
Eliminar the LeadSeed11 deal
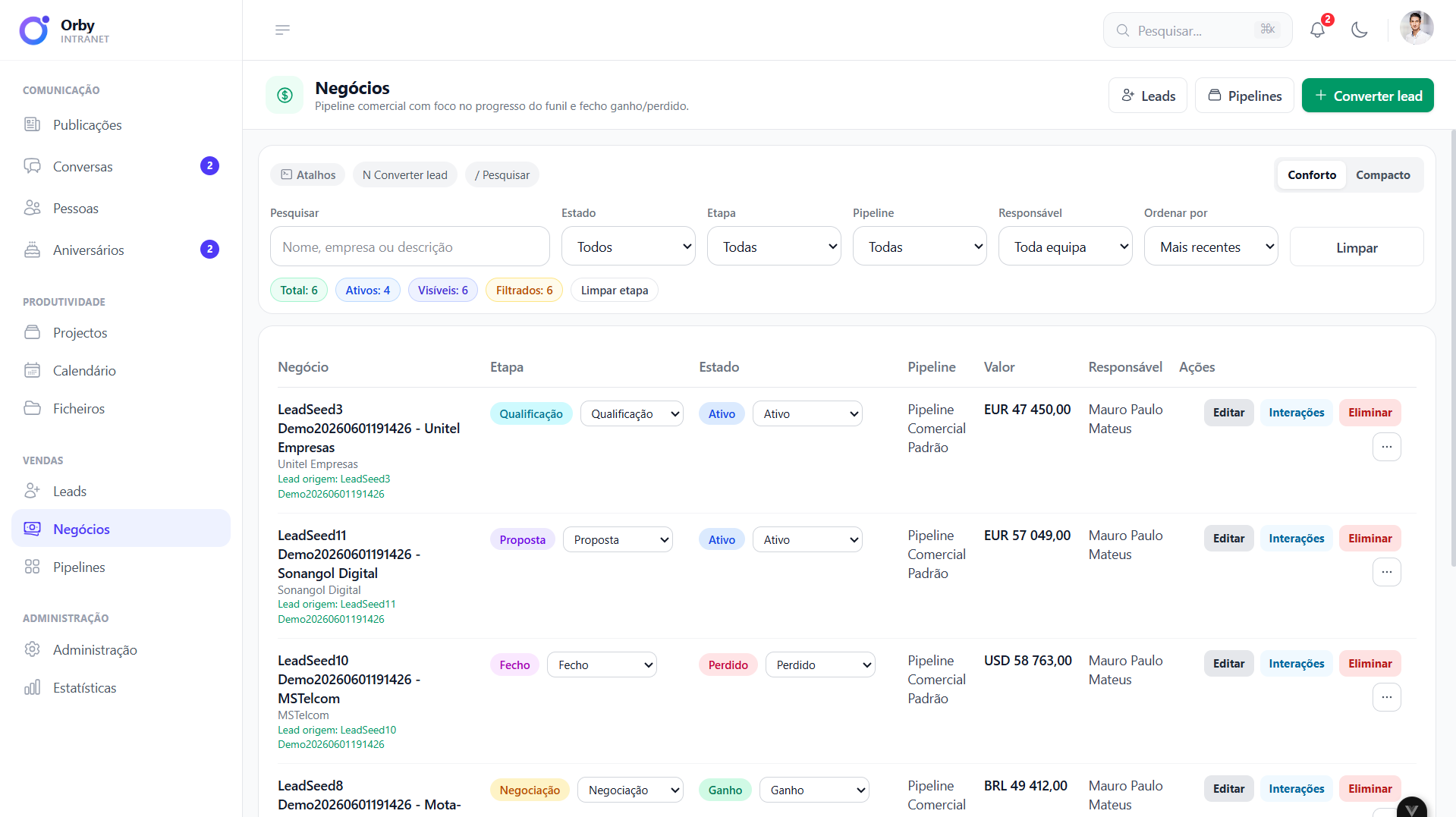tap(1370, 539)
